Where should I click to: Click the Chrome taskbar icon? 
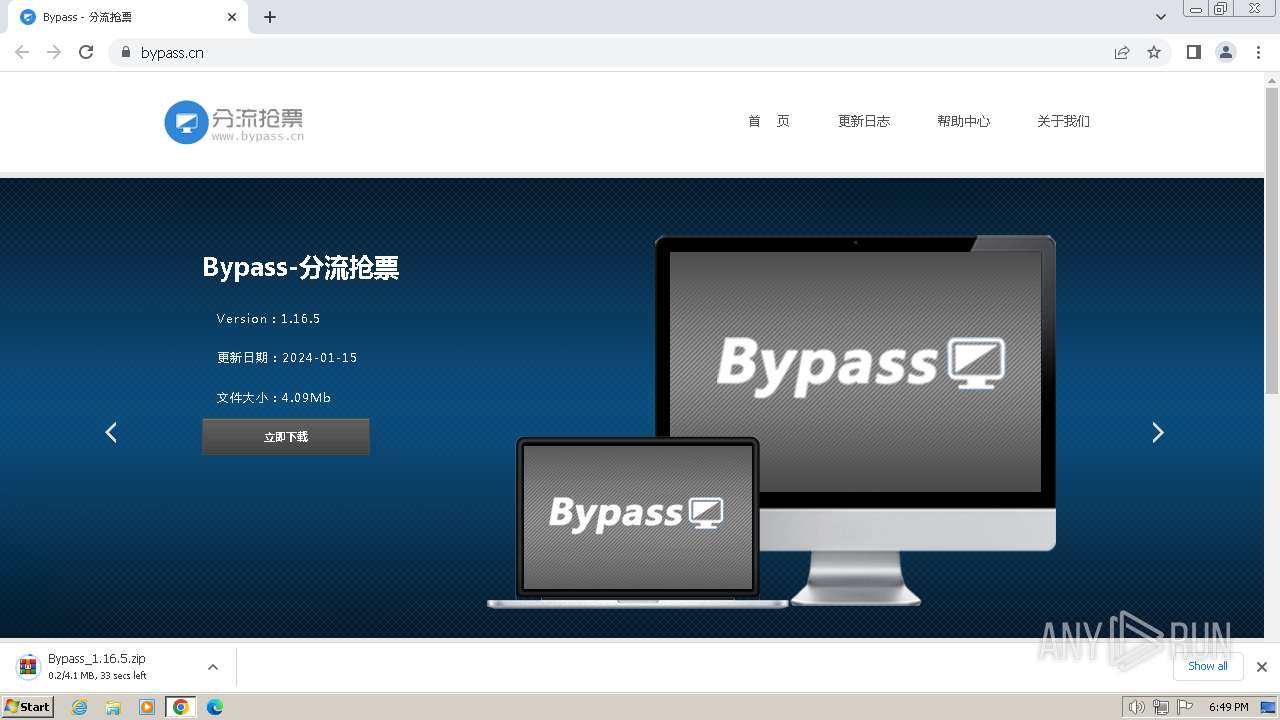(x=181, y=707)
